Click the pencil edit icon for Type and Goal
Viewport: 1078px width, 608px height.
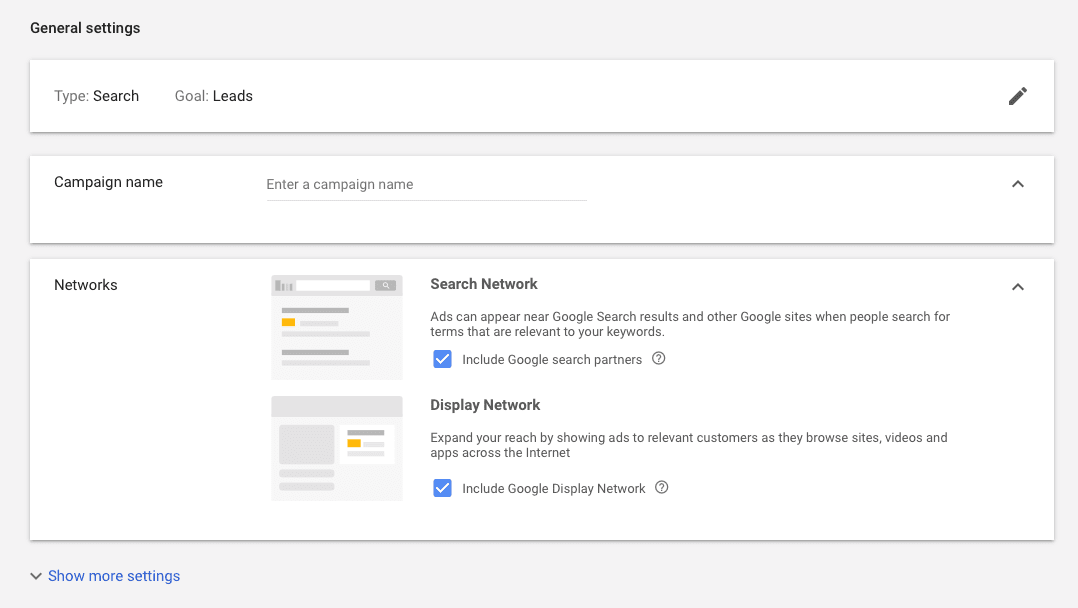1018,96
